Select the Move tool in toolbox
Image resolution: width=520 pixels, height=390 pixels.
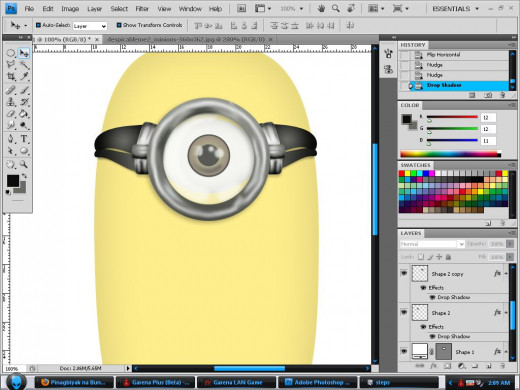(x=24, y=53)
